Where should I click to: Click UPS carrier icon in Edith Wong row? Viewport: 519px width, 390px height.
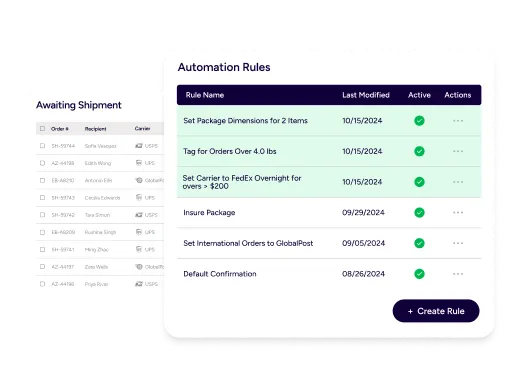point(139,163)
